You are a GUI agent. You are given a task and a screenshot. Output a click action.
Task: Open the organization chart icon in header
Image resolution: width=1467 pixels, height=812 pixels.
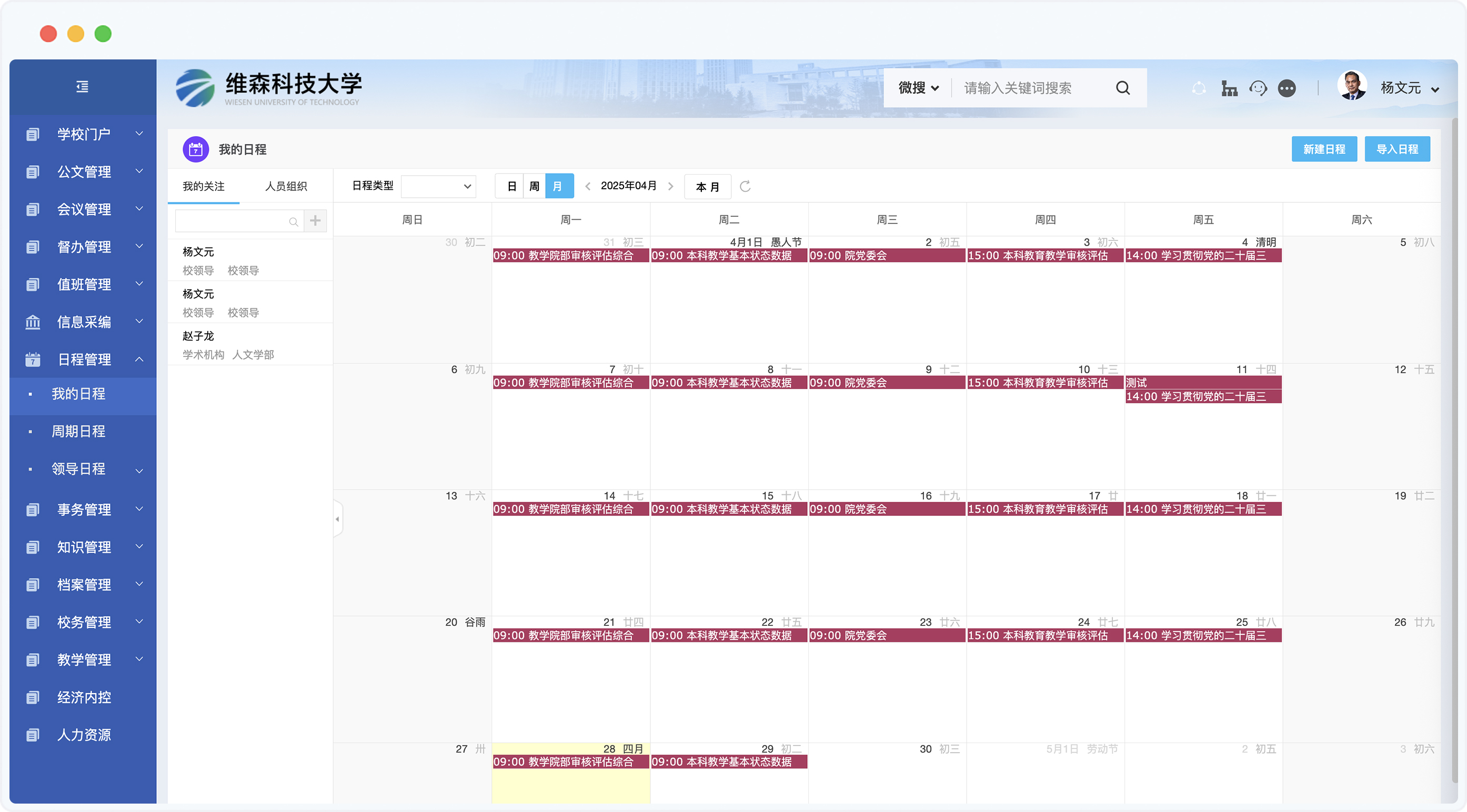pos(1229,88)
